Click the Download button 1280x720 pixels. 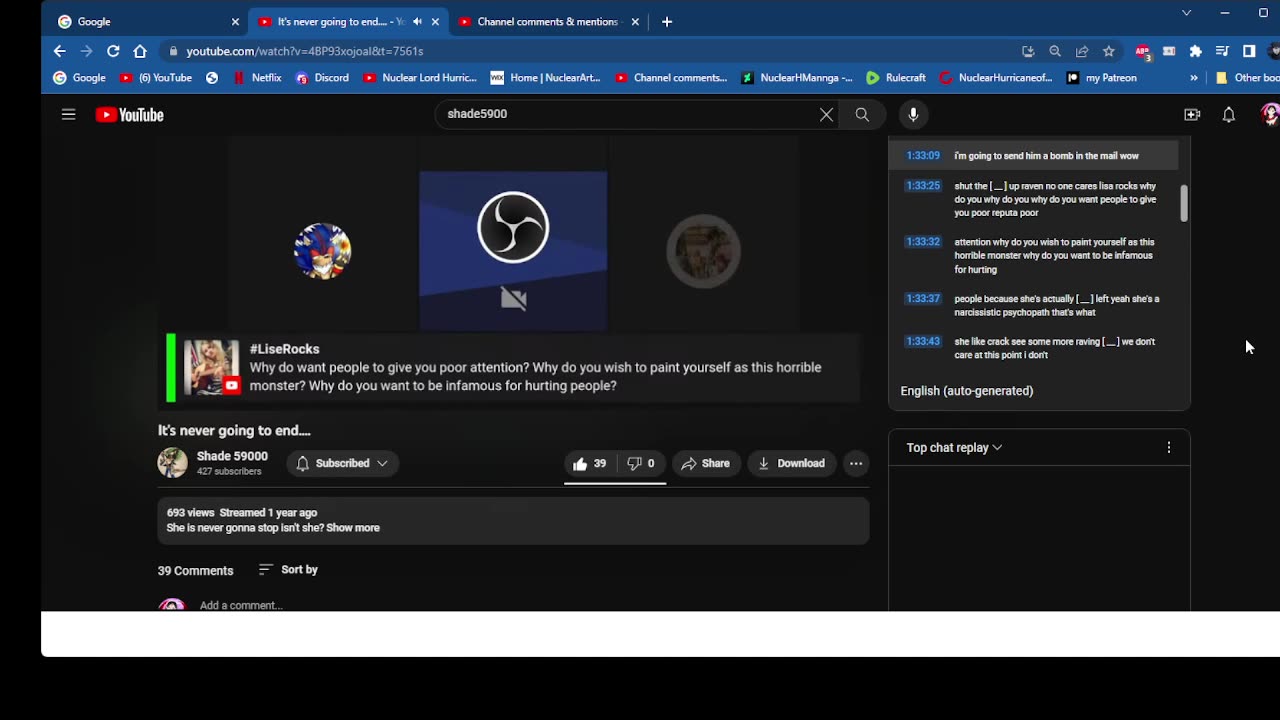791,463
